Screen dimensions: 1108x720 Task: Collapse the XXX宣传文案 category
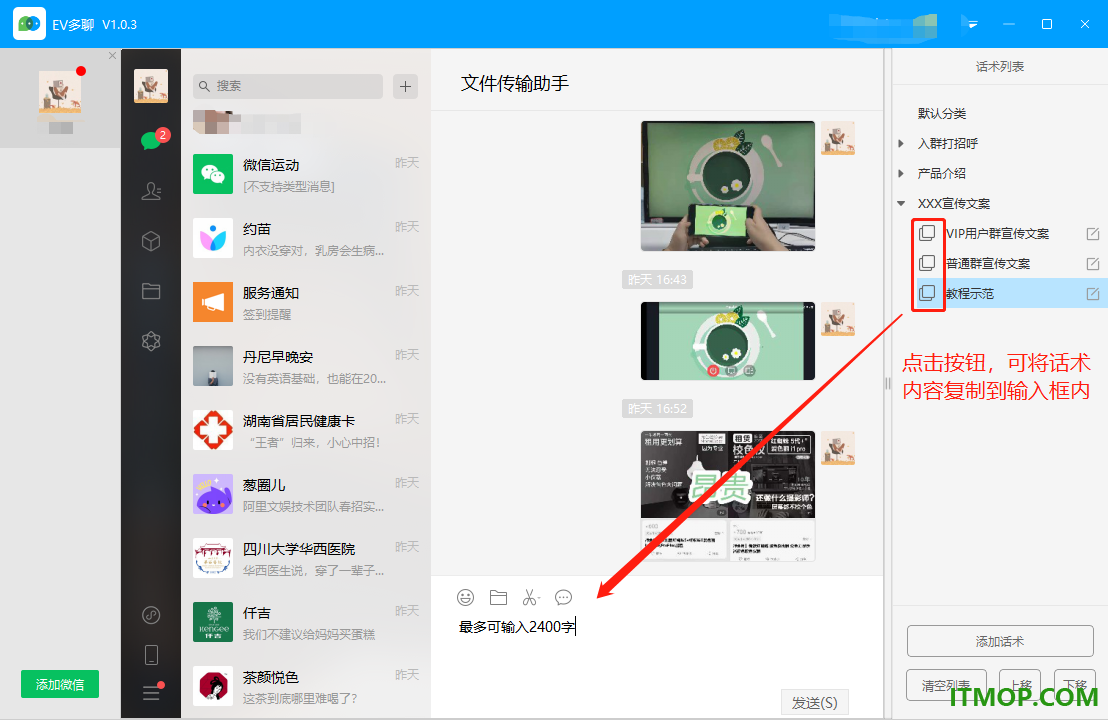pyautogui.click(x=901, y=203)
